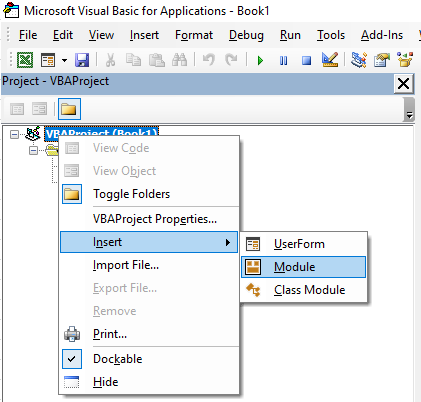Open the Debug menu
The width and height of the screenshot is (421, 402).
pos(246,35)
